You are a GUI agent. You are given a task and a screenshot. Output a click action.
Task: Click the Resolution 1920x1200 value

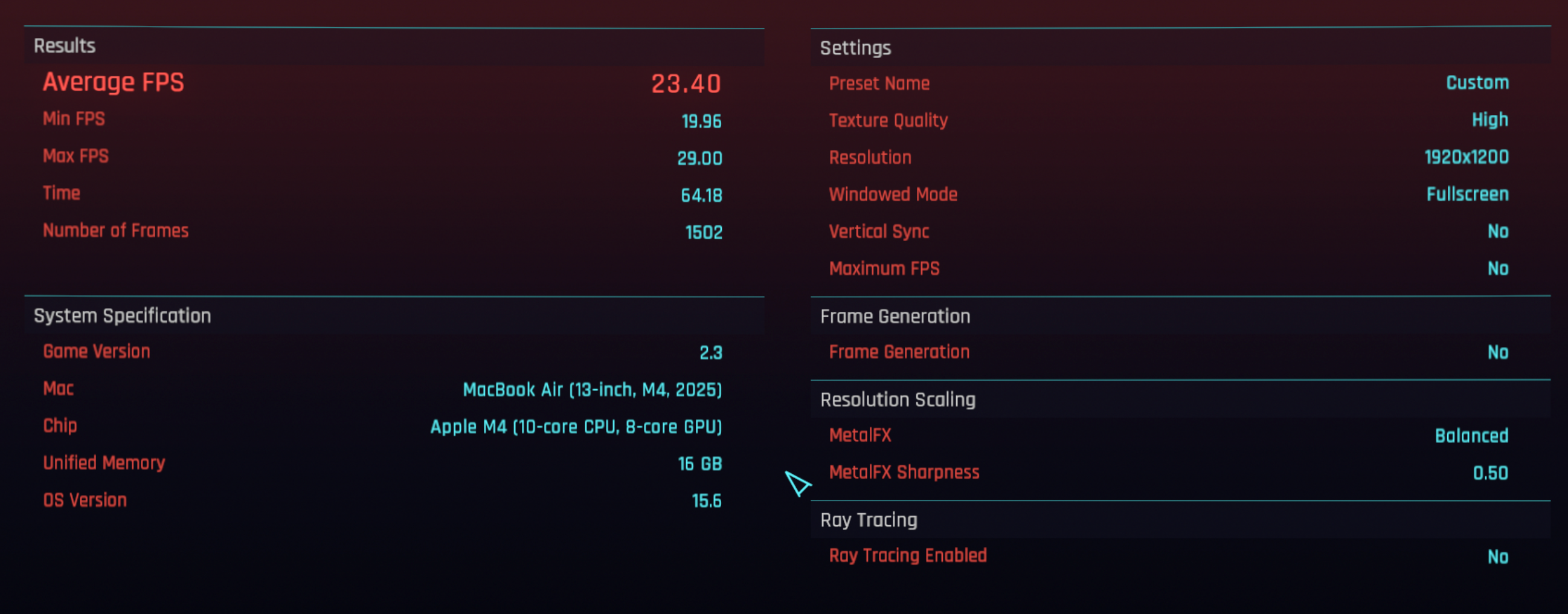(1467, 157)
